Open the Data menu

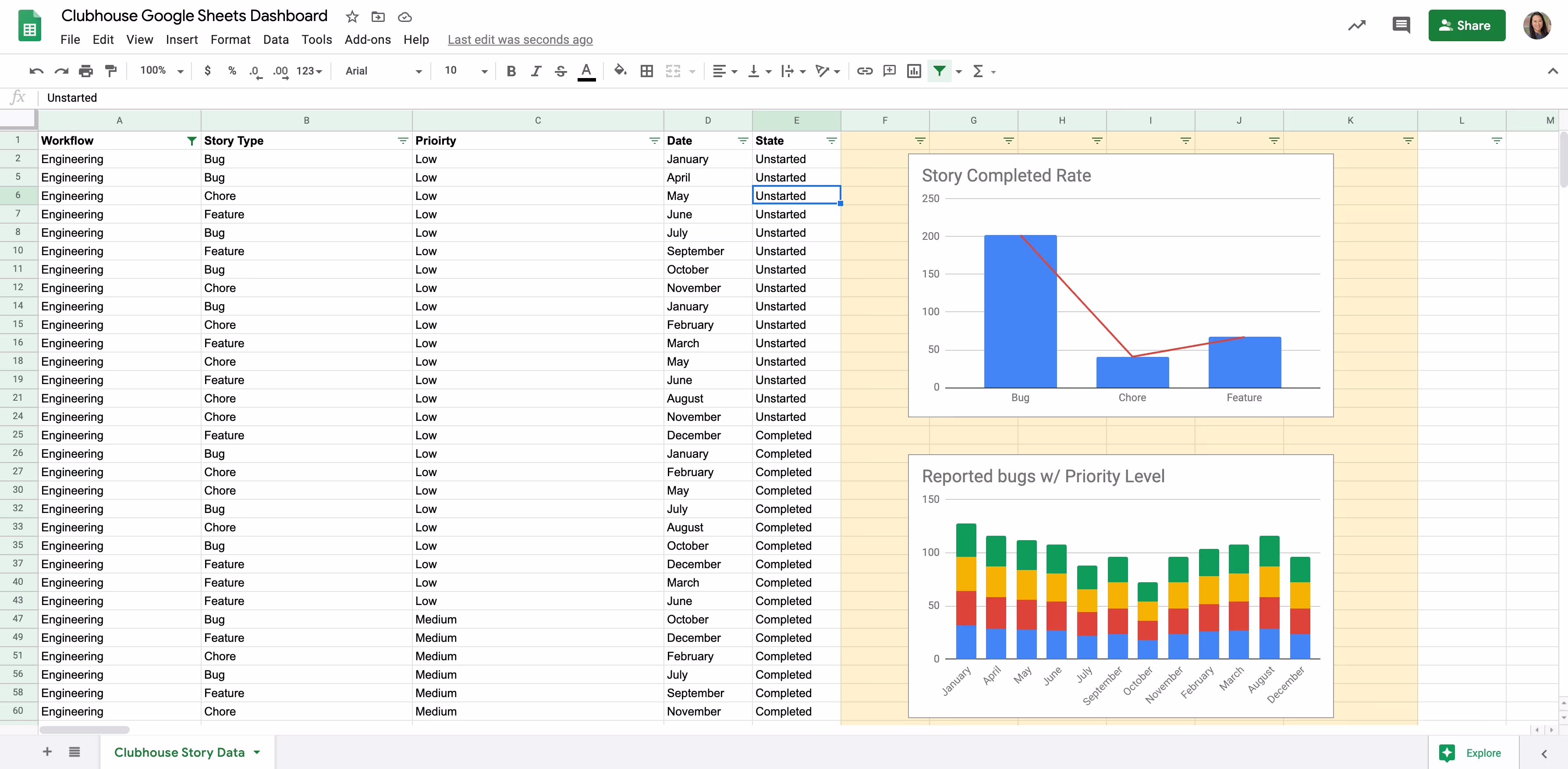click(x=276, y=39)
